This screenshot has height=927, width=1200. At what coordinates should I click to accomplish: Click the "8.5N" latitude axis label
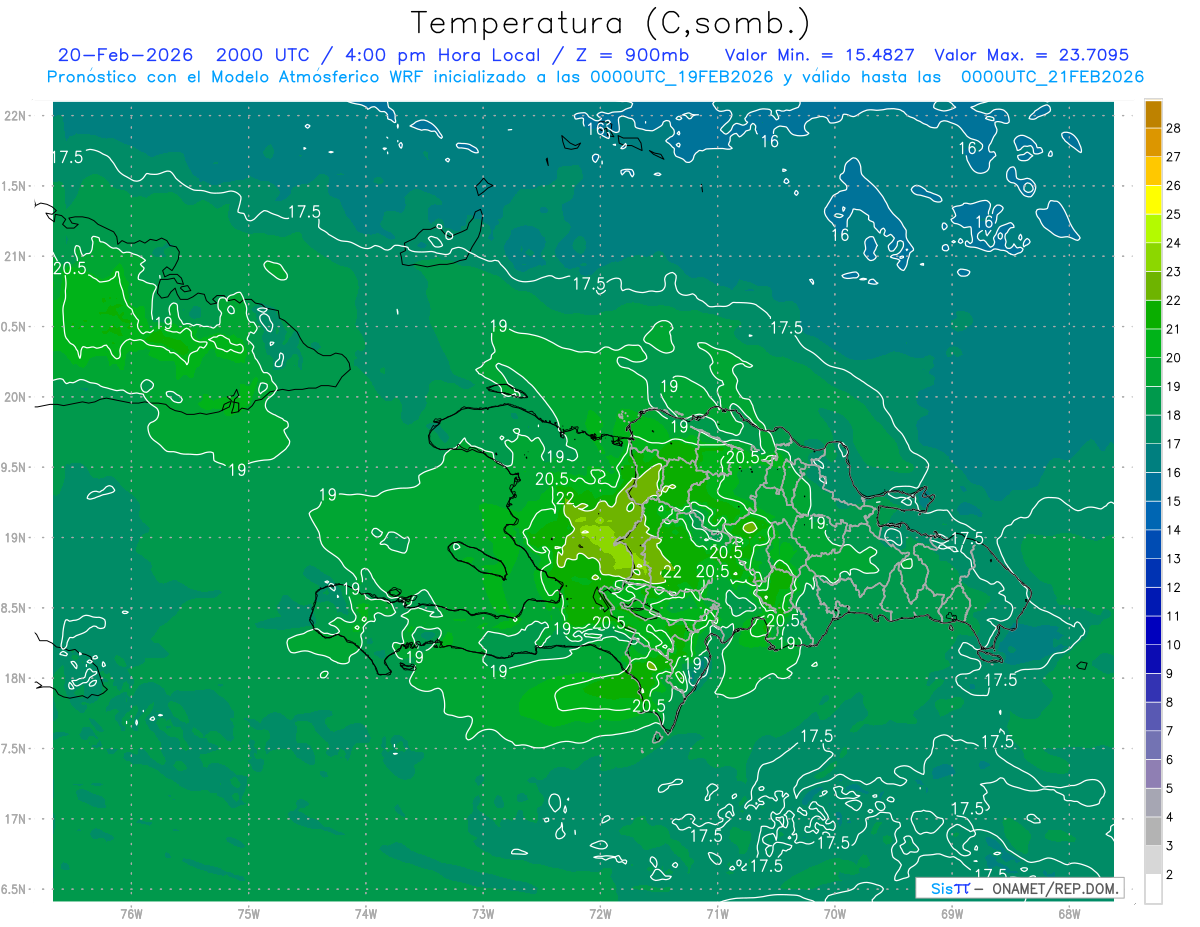(16, 608)
